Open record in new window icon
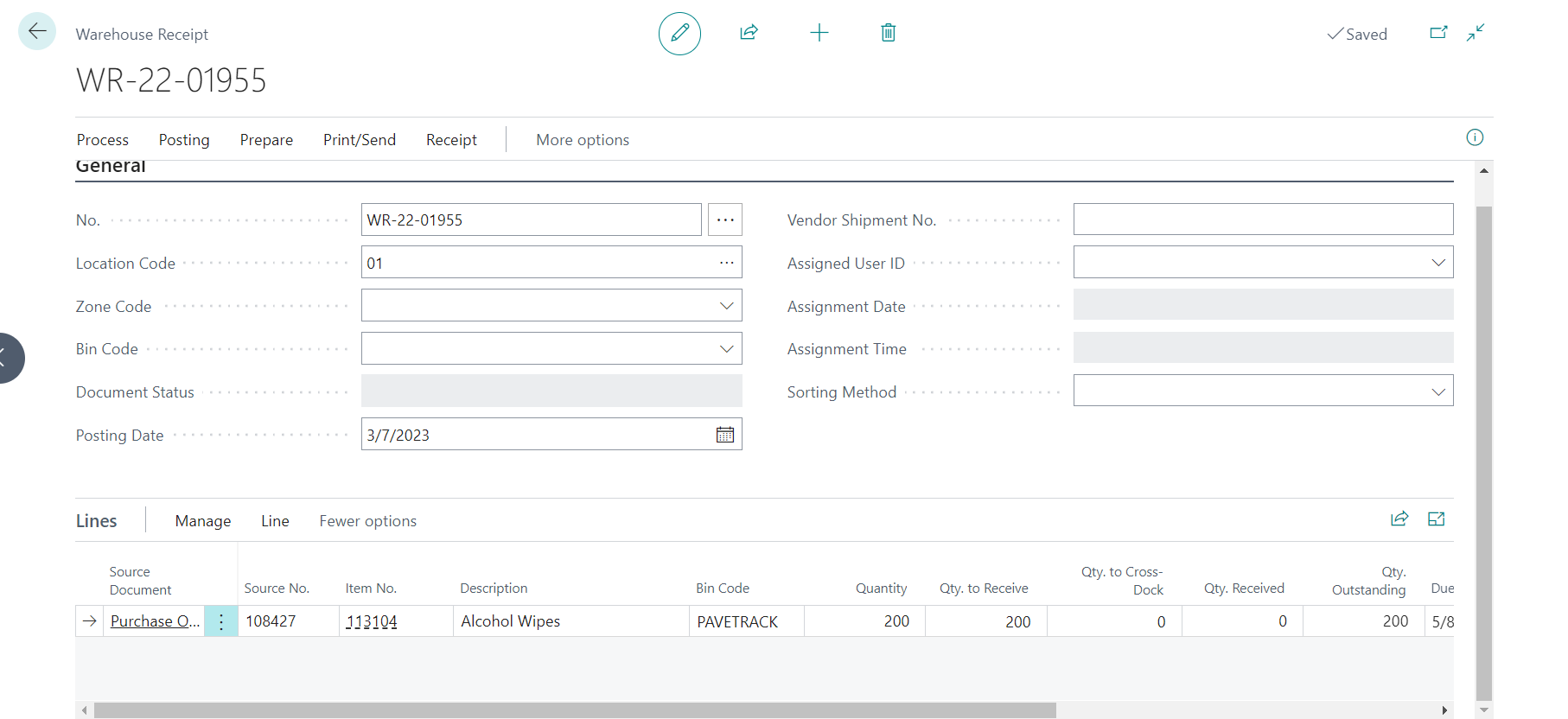The height and width of the screenshot is (719, 1568). tap(1438, 33)
